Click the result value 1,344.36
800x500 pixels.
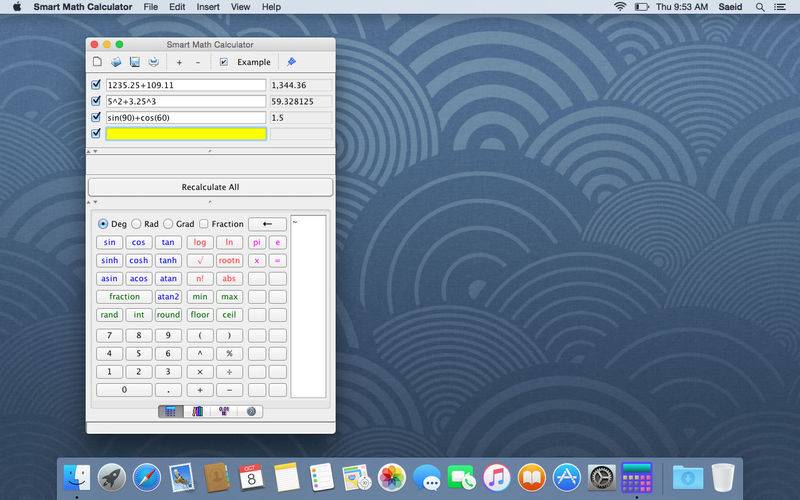tap(289, 85)
